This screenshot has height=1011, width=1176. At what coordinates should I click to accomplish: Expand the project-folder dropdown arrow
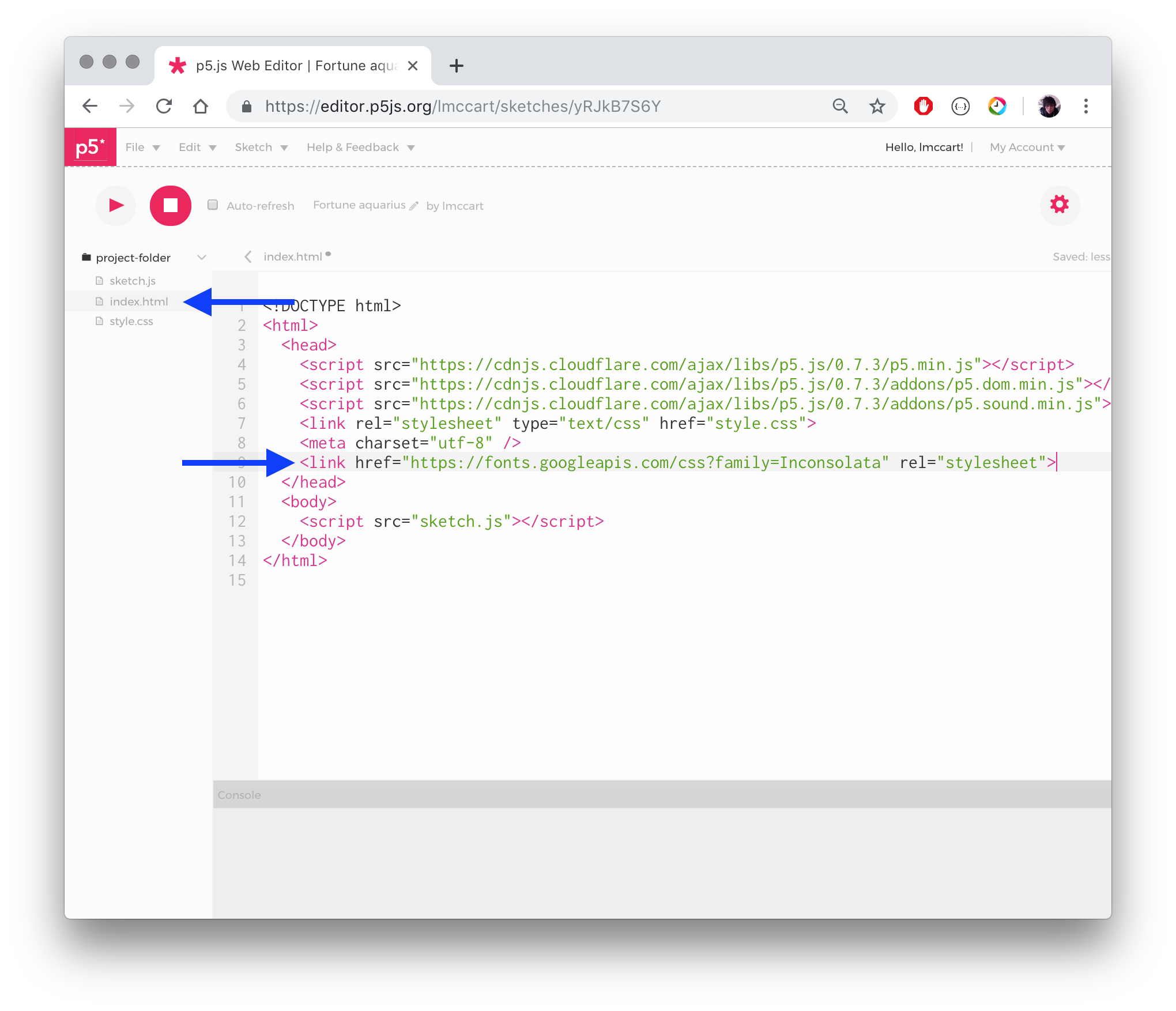coord(202,257)
